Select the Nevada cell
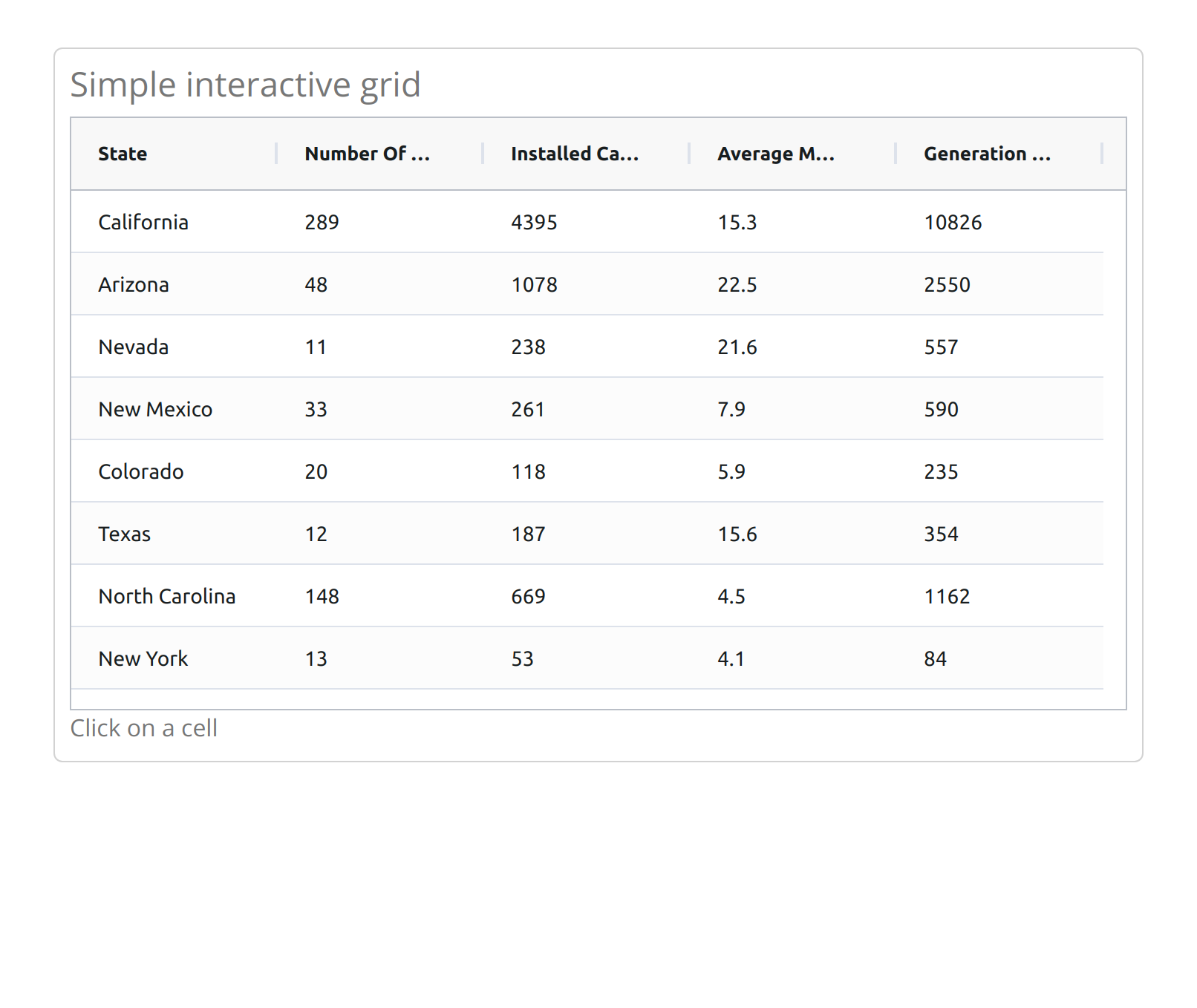 point(174,347)
